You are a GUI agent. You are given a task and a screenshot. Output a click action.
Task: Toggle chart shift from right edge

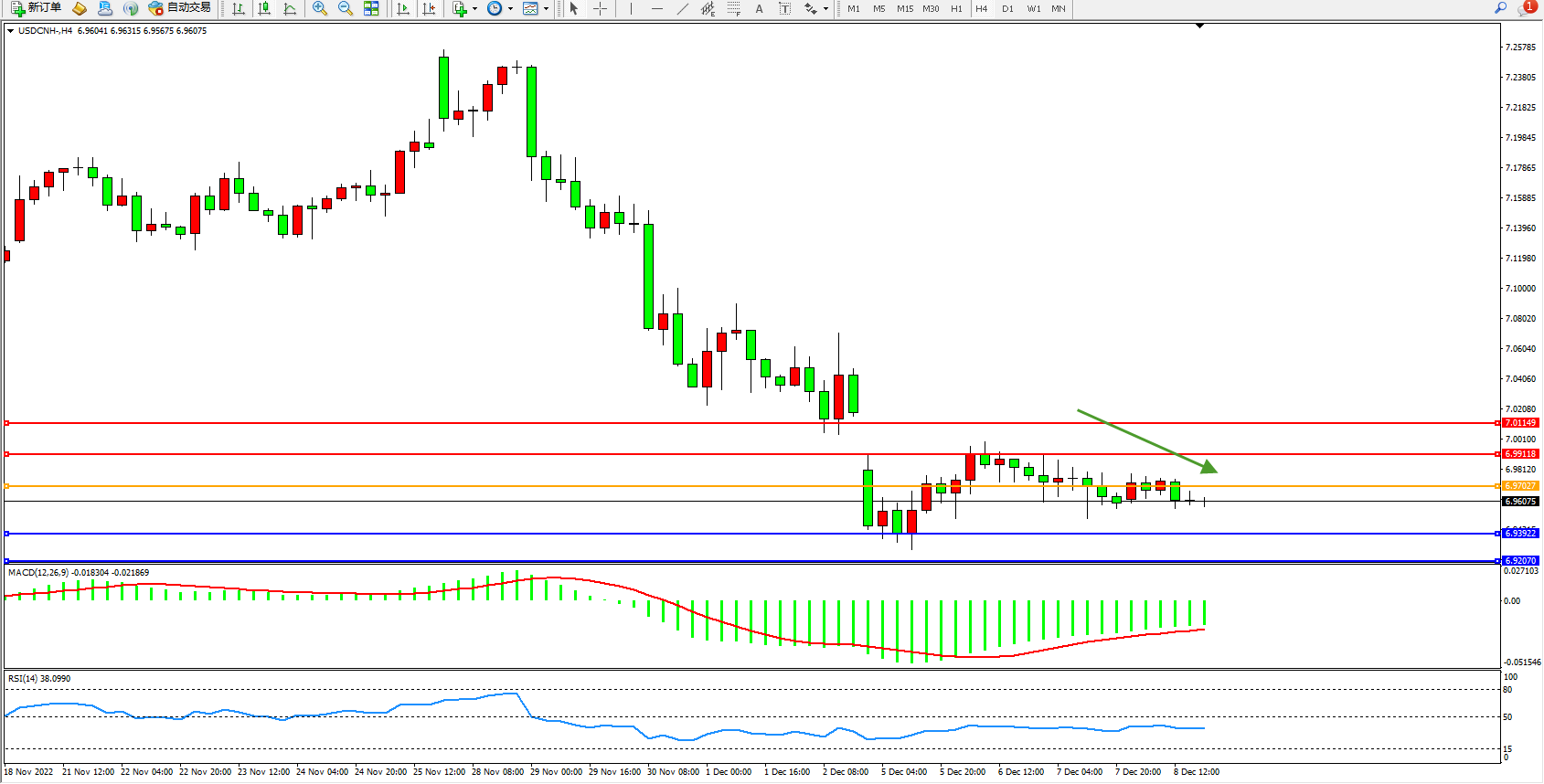click(429, 8)
